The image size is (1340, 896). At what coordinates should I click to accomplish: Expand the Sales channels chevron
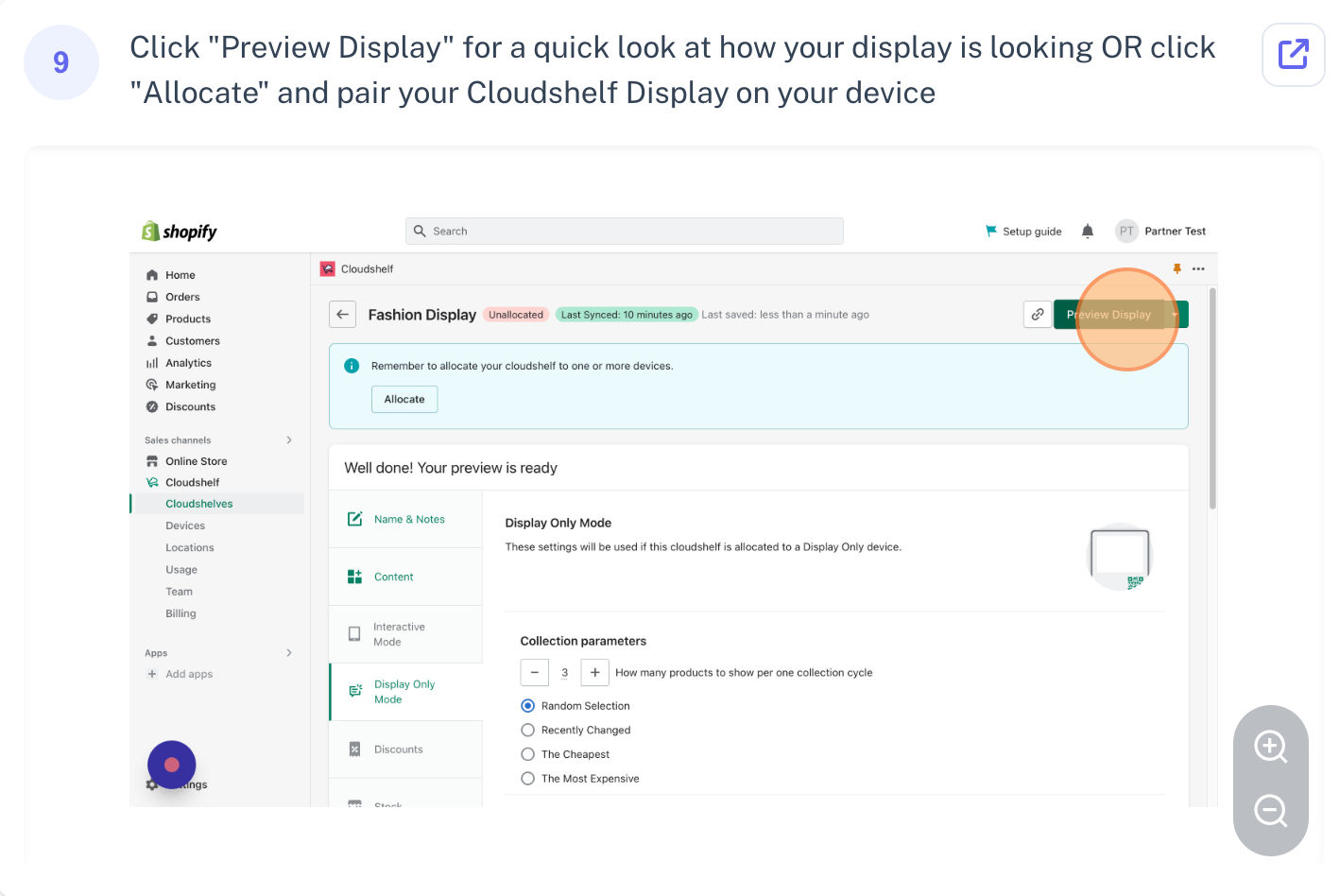pos(289,439)
